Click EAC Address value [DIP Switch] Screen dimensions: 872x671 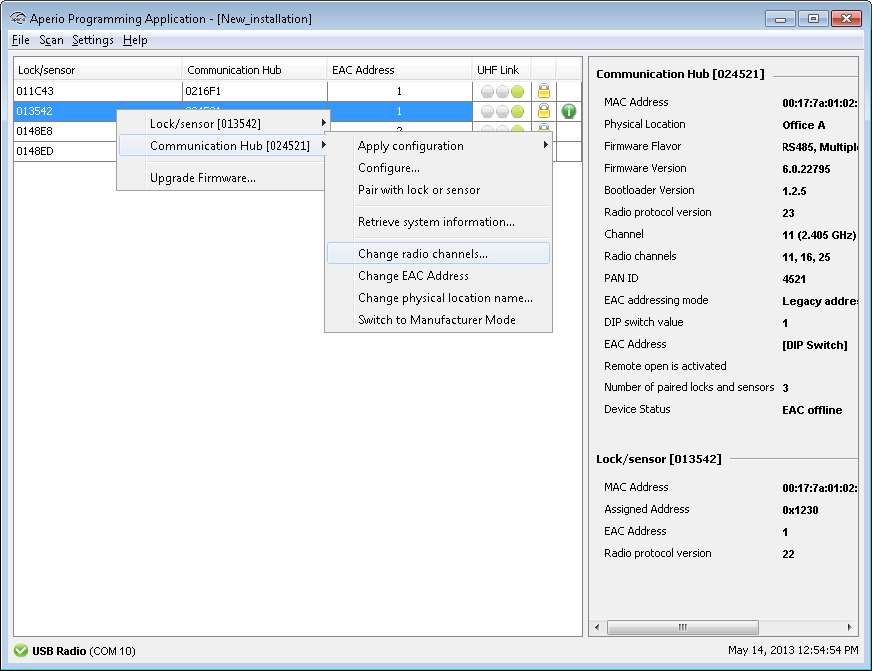[814, 345]
